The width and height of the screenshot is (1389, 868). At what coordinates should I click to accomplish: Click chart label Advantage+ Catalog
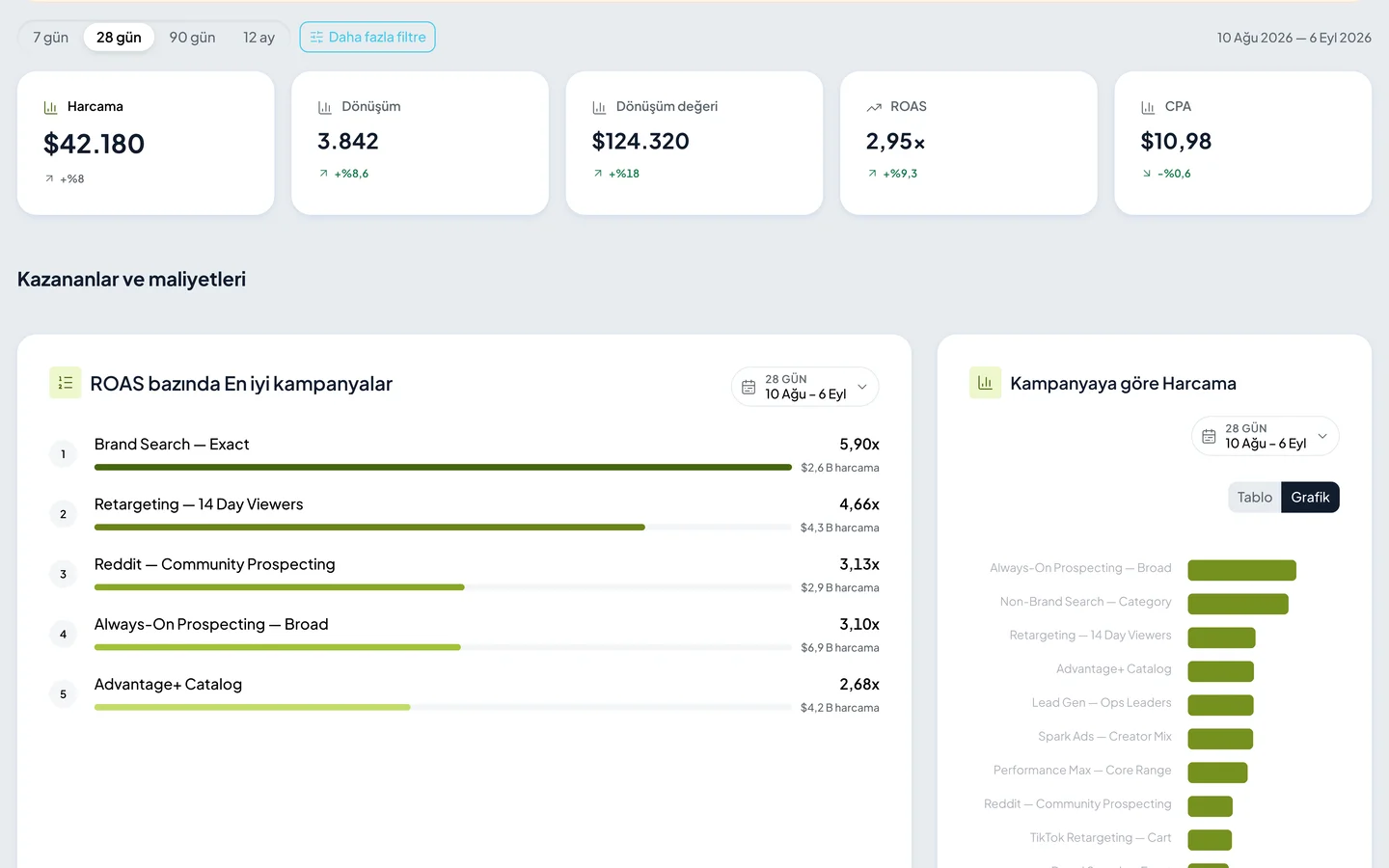(x=1113, y=669)
